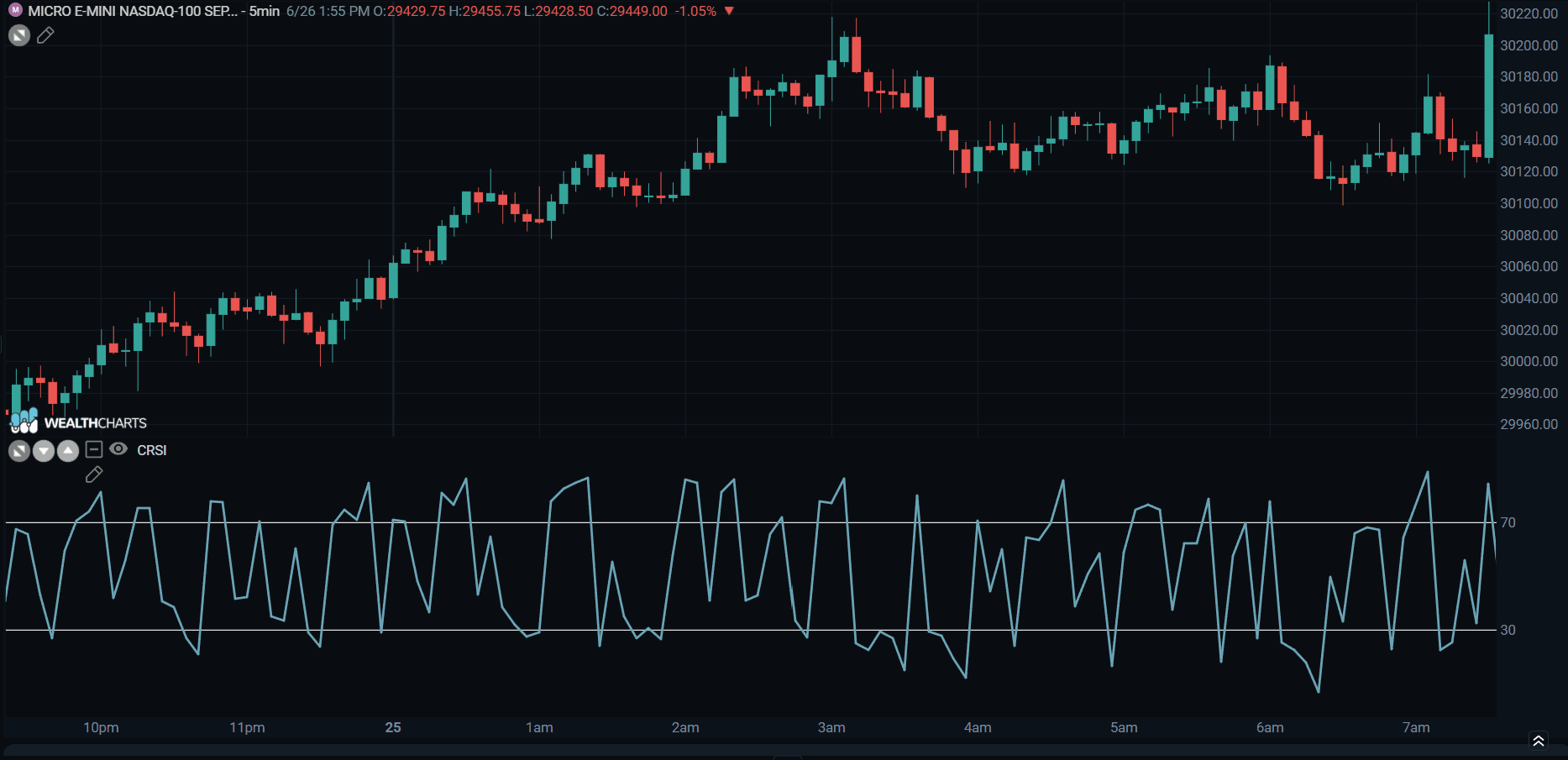Click the high value H:29455.75
1568x760 pixels.
[485, 11]
